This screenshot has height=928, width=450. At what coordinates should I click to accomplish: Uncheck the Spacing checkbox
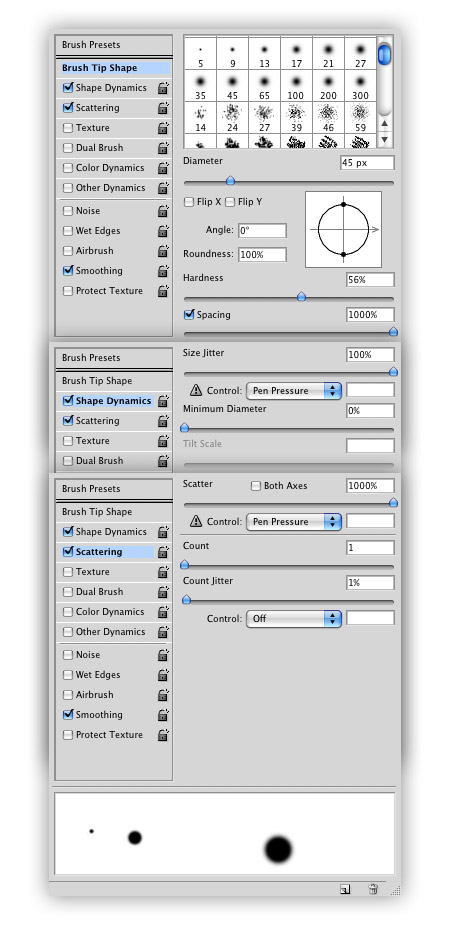click(x=189, y=314)
